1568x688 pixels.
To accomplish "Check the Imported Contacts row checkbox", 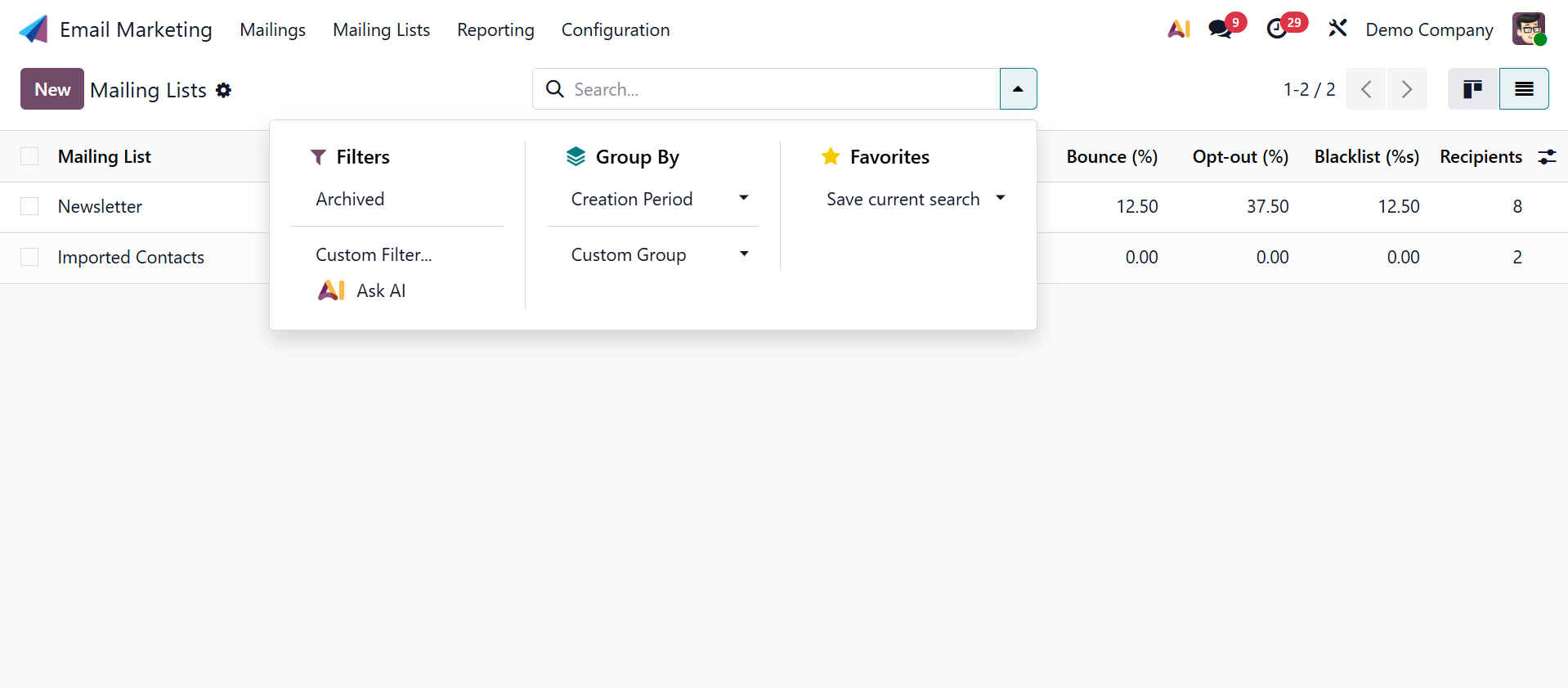I will [29, 258].
